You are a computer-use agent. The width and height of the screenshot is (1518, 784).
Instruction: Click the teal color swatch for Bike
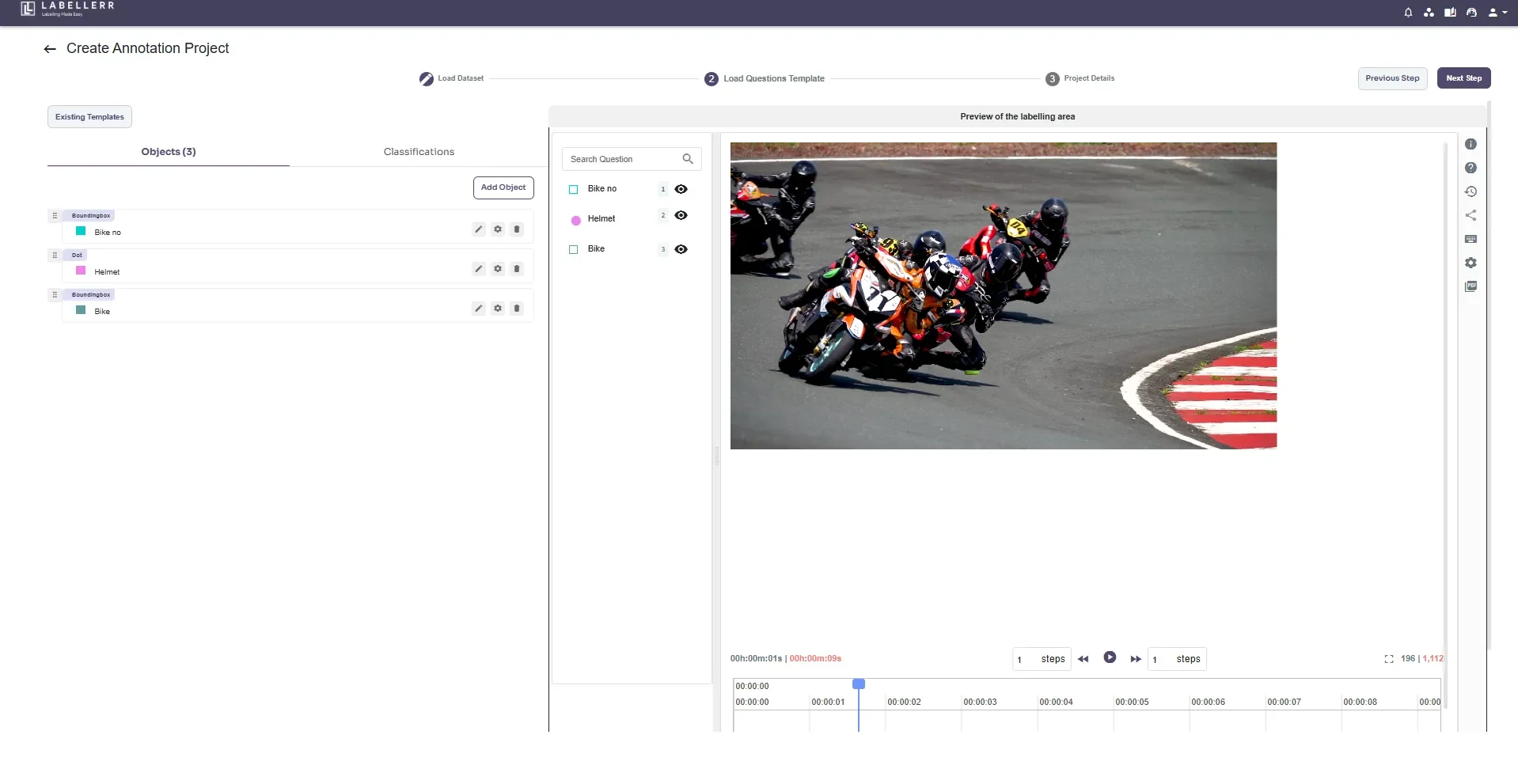pyautogui.click(x=81, y=310)
